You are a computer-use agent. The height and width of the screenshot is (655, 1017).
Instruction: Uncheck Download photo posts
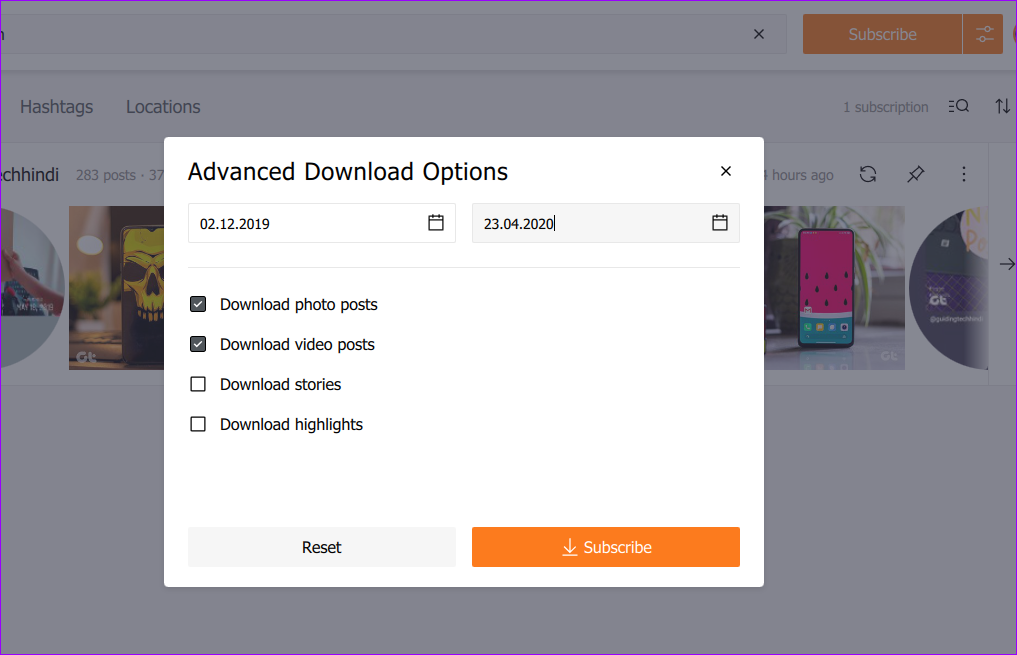[x=198, y=304]
